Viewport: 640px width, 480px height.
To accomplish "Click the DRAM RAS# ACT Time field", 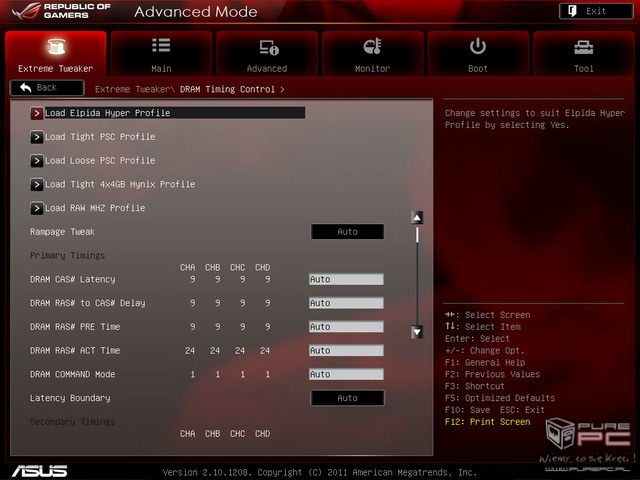I will 346,351.
